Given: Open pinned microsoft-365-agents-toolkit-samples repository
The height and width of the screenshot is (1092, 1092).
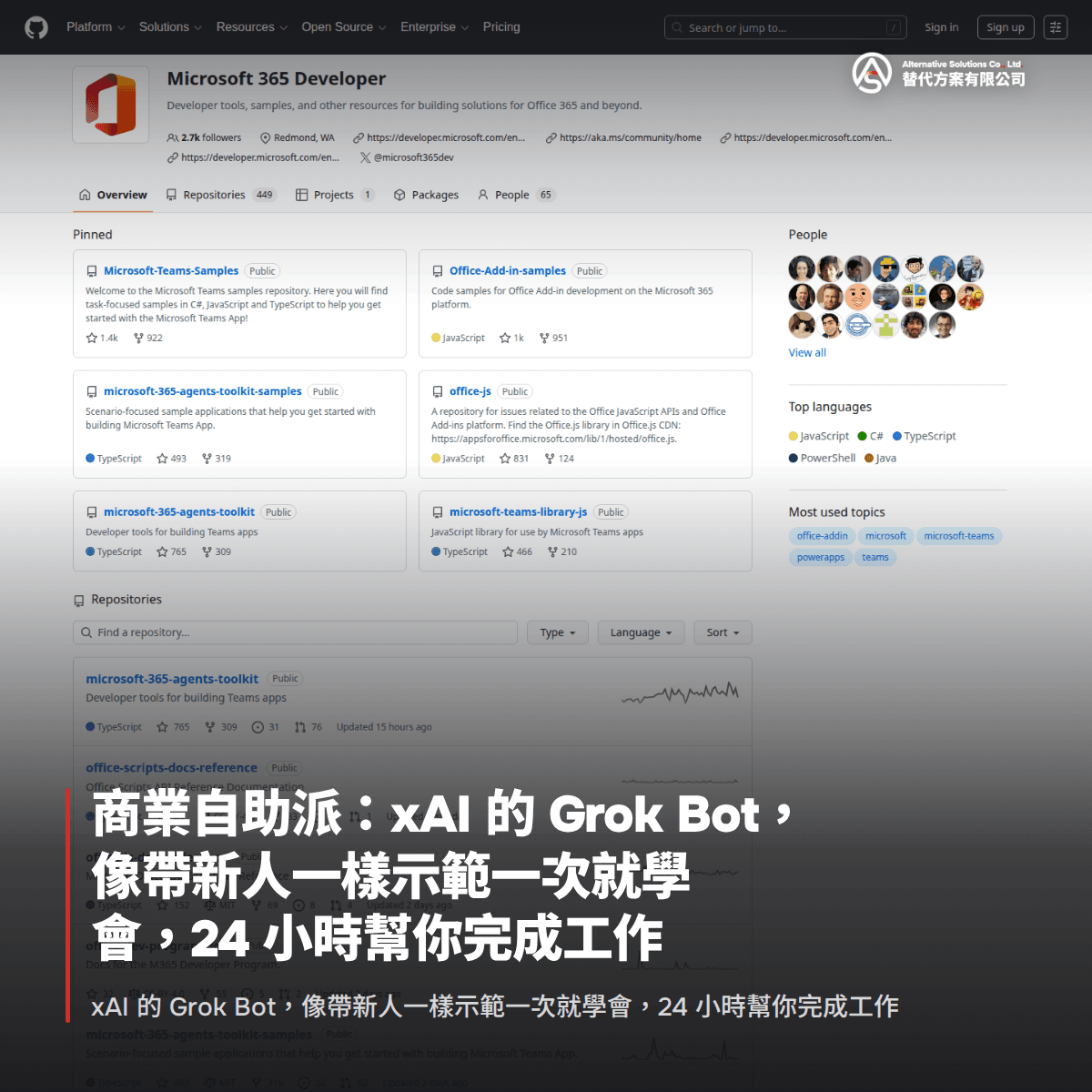Looking at the screenshot, I should [x=203, y=391].
